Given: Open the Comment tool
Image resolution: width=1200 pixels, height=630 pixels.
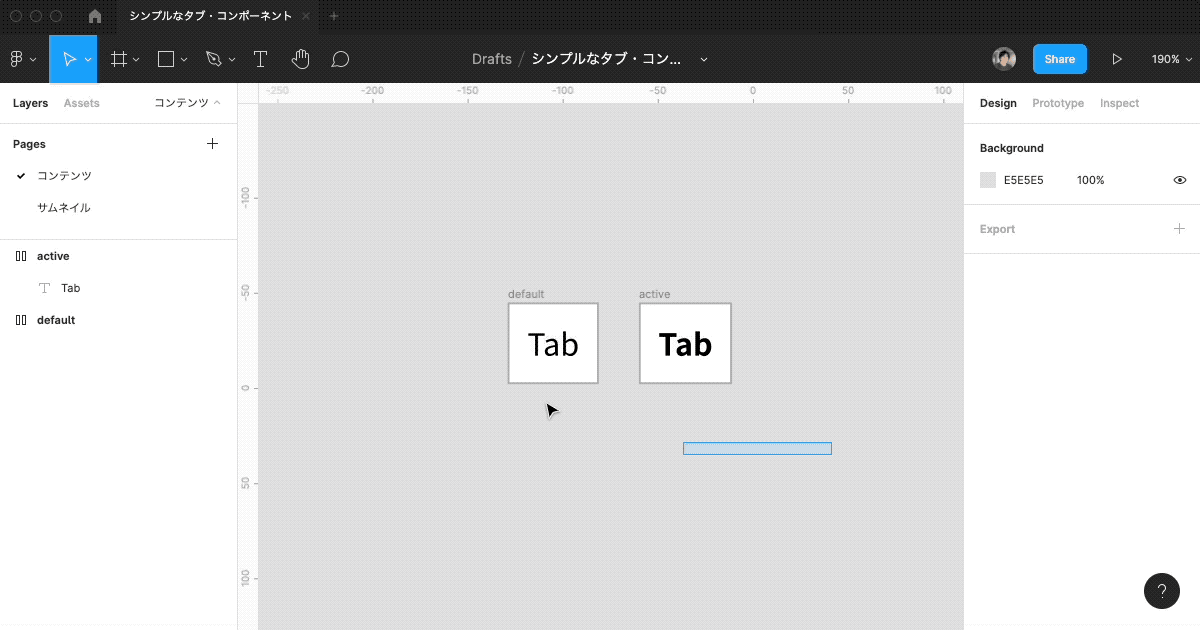Looking at the screenshot, I should point(340,59).
